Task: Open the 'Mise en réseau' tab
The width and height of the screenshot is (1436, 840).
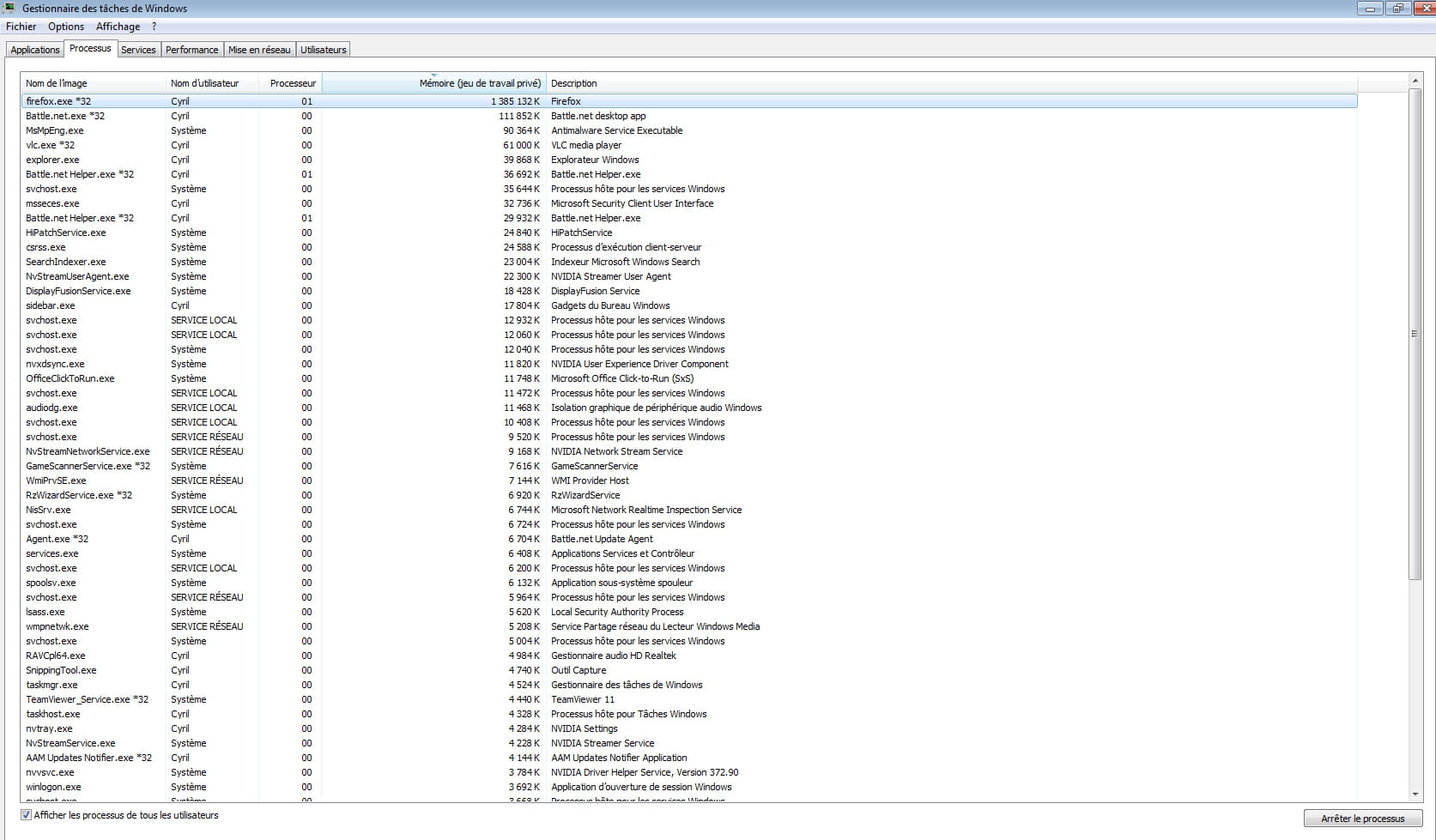Action: pos(259,50)
